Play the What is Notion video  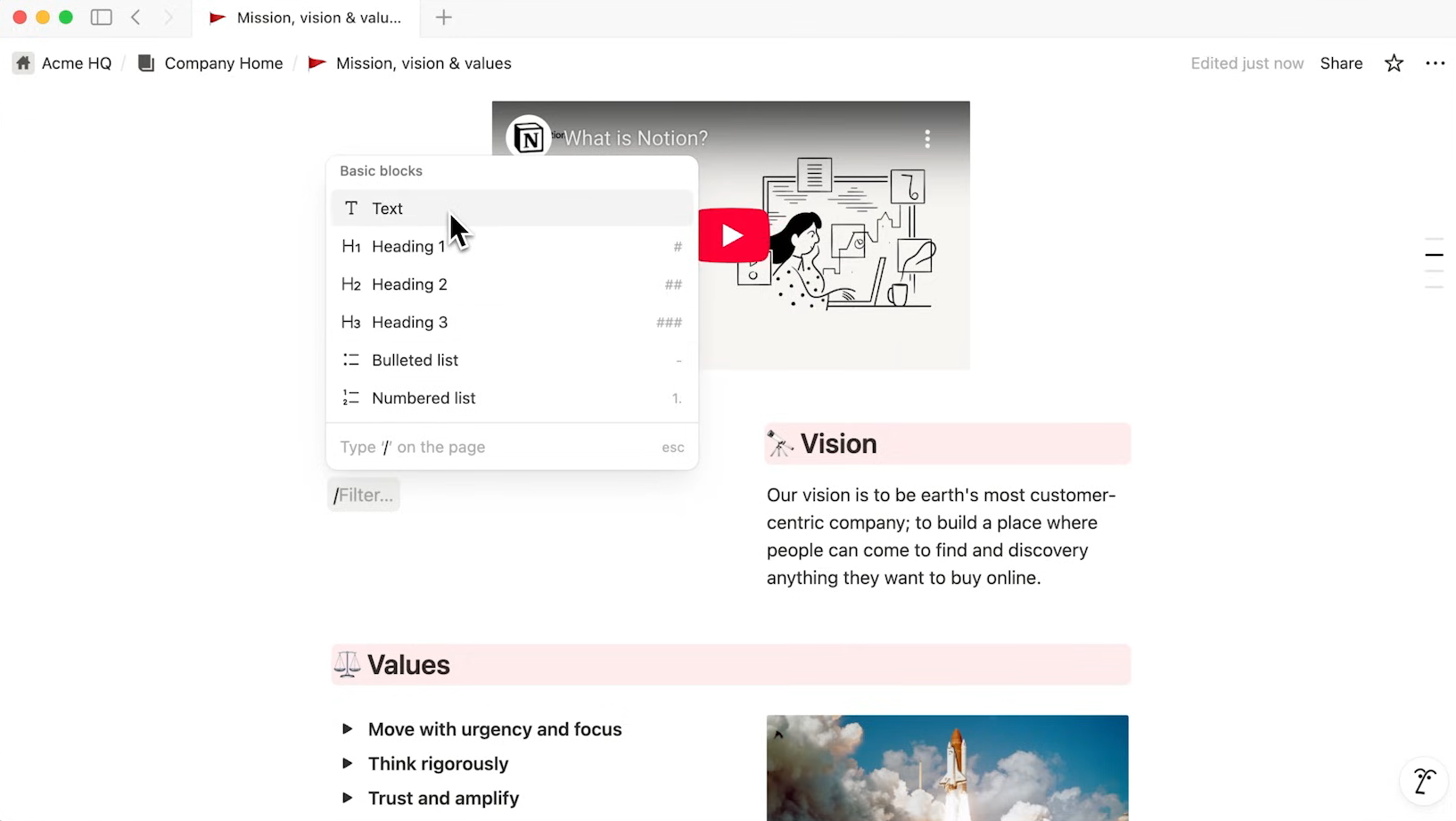coord(733,235)
